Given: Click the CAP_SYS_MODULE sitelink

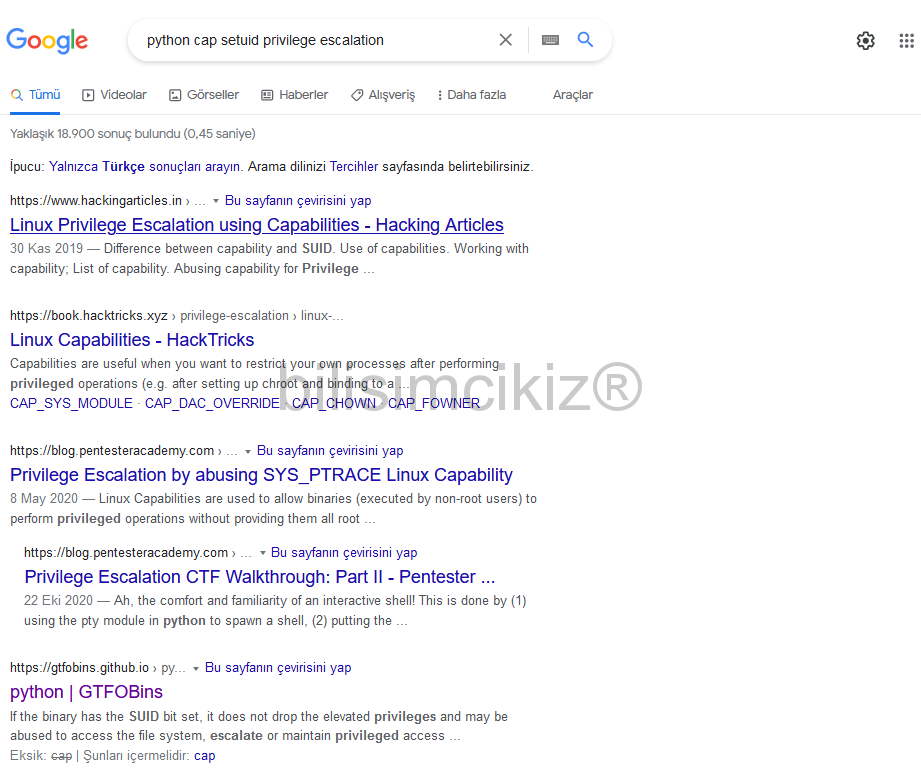Looking at the screenshot, I should point(71,404).
